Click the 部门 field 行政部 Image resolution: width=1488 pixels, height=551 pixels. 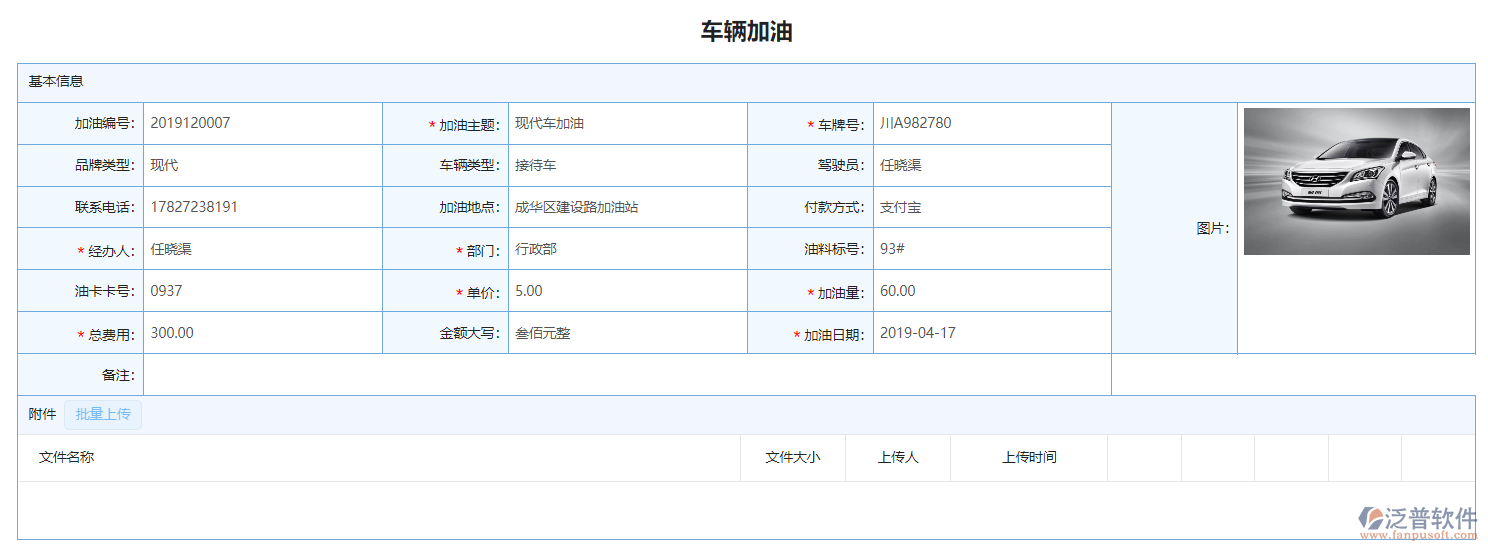point(627,249)
